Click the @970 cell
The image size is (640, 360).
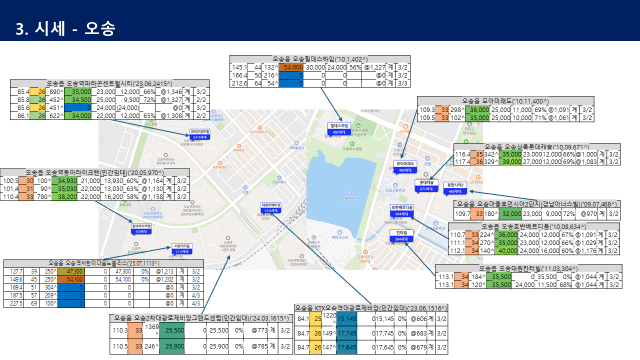tap(587, 213)
